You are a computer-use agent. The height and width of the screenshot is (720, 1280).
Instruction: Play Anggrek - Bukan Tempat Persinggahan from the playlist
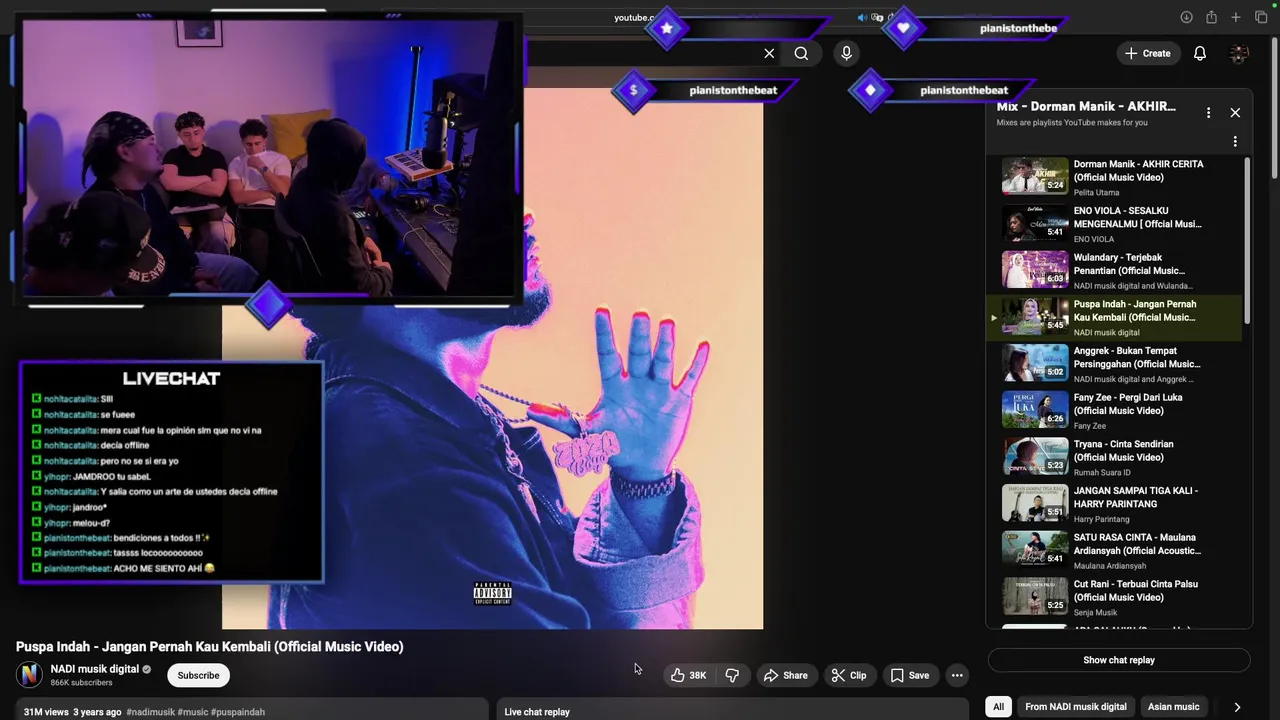[1114, 364]
